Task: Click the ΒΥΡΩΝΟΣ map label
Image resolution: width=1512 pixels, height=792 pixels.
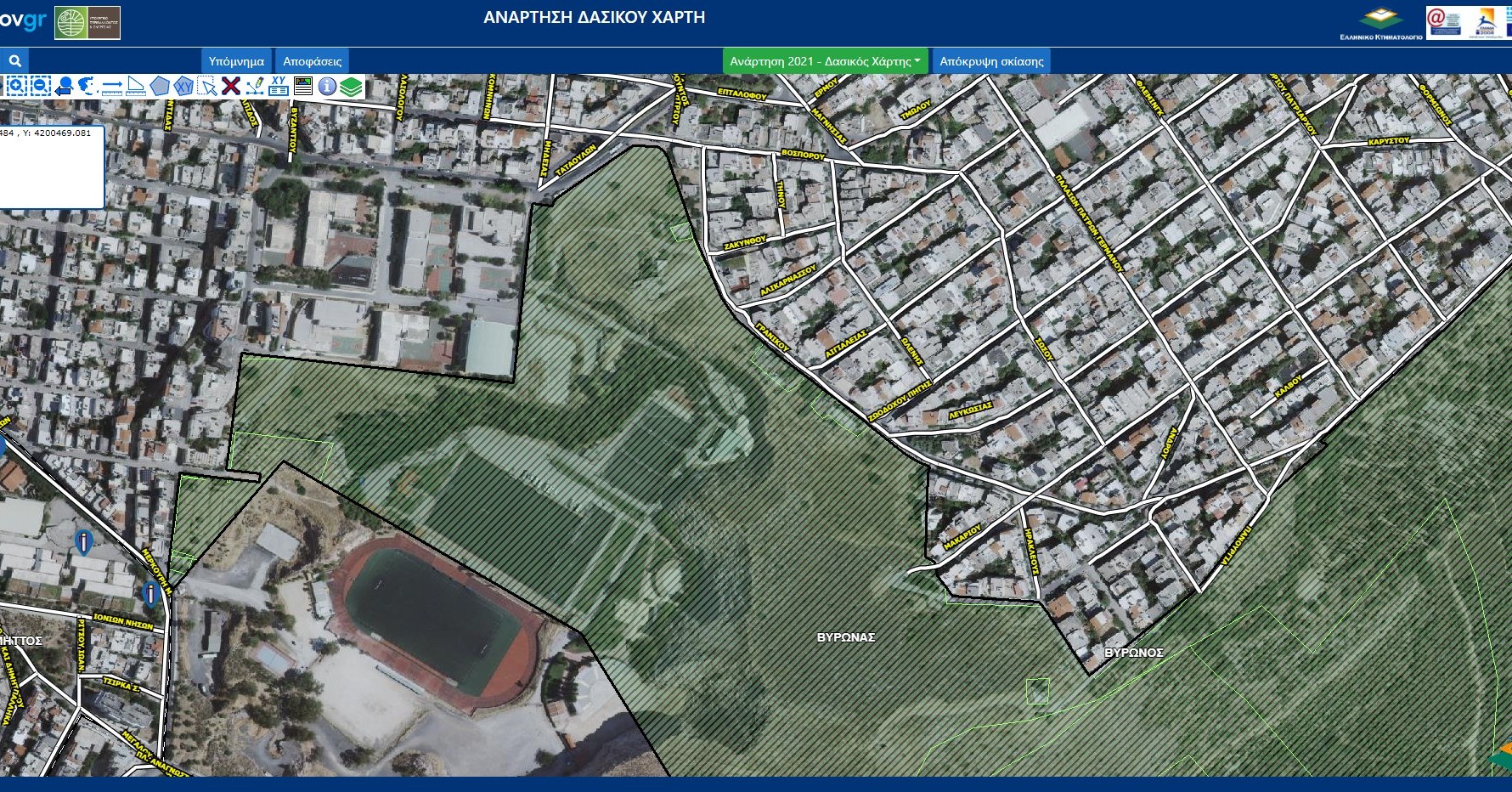Action: [x=1134, y=653]
